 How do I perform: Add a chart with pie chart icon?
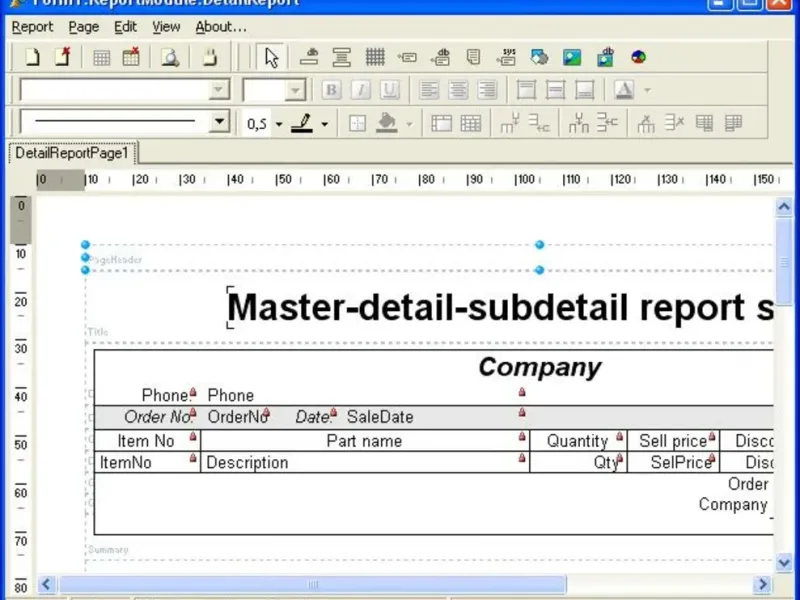(638, 57)
